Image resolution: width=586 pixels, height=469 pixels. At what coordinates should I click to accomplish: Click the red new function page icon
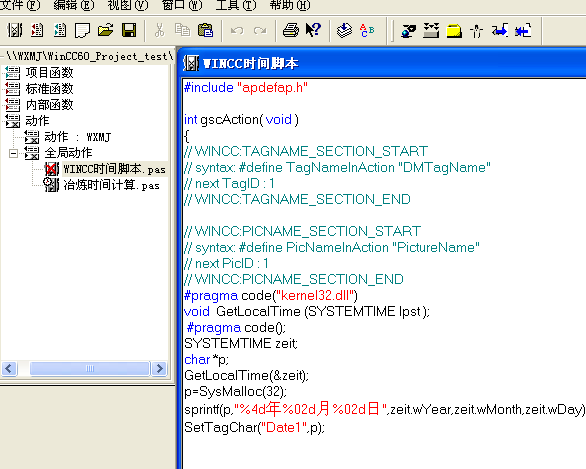(x=37, y=30)
